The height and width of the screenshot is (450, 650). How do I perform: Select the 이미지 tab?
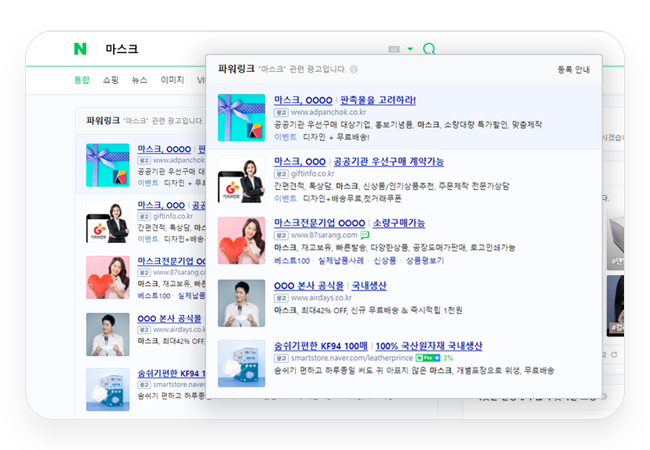click(172, 80)
